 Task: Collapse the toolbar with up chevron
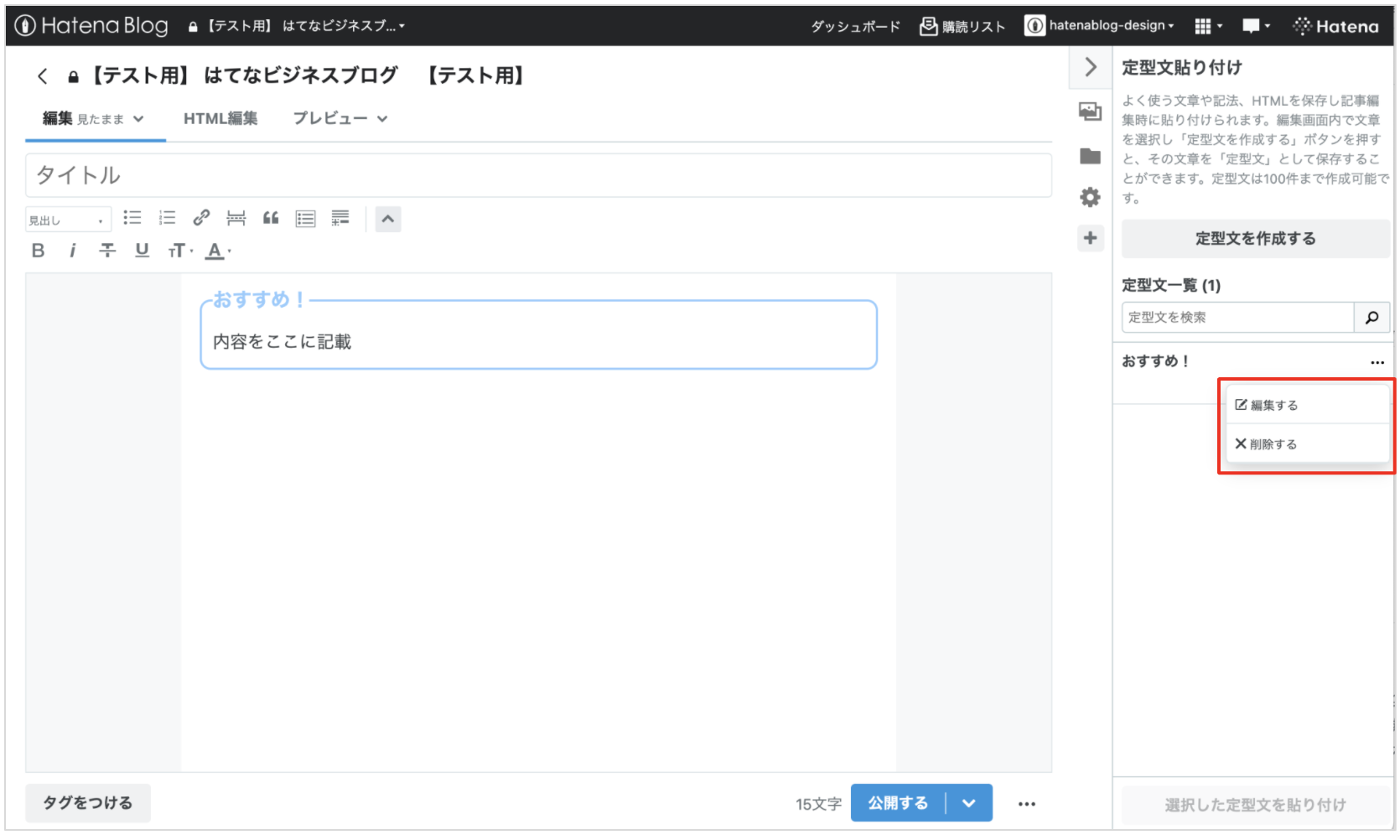(x=387, y=220)
